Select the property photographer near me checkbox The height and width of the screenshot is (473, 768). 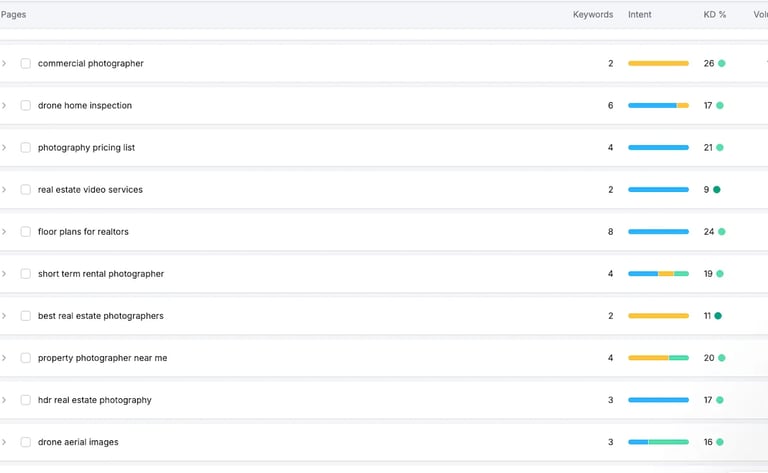25,358
